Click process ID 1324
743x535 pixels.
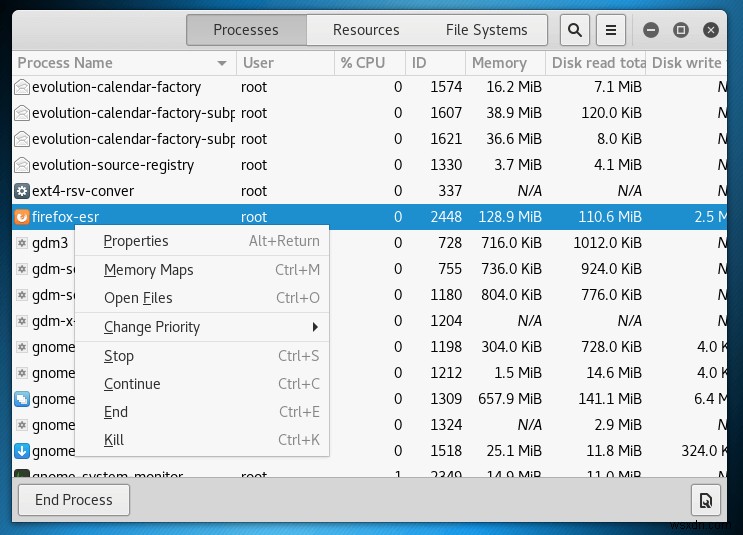(x=446, y=425)
